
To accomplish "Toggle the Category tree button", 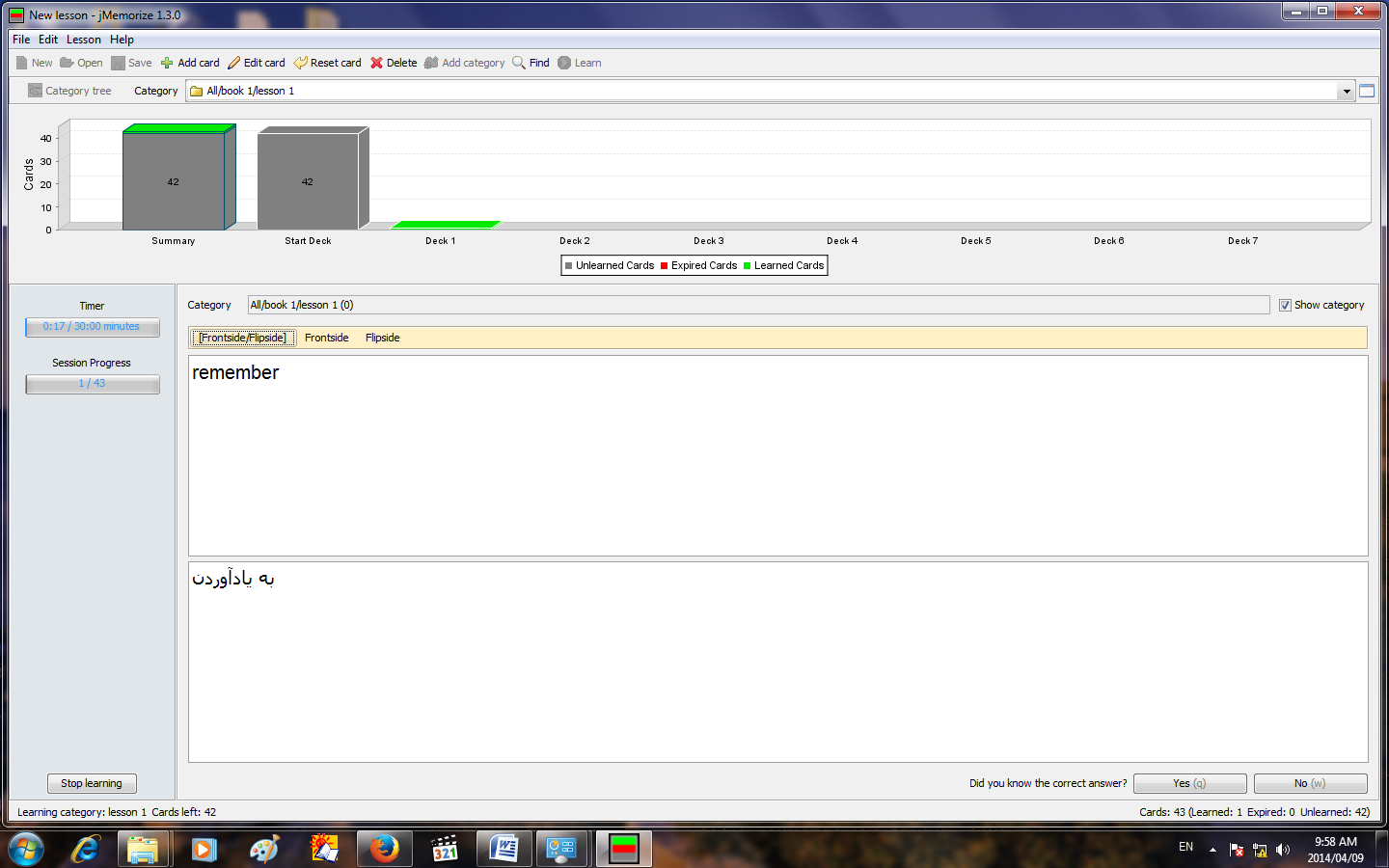I will 69,91.
